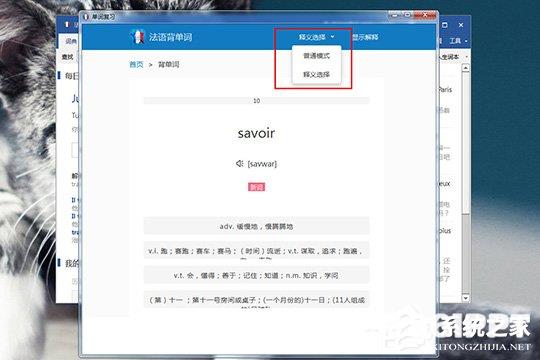
Task: Click the progress bar showing 10
Action: (256, 101)
